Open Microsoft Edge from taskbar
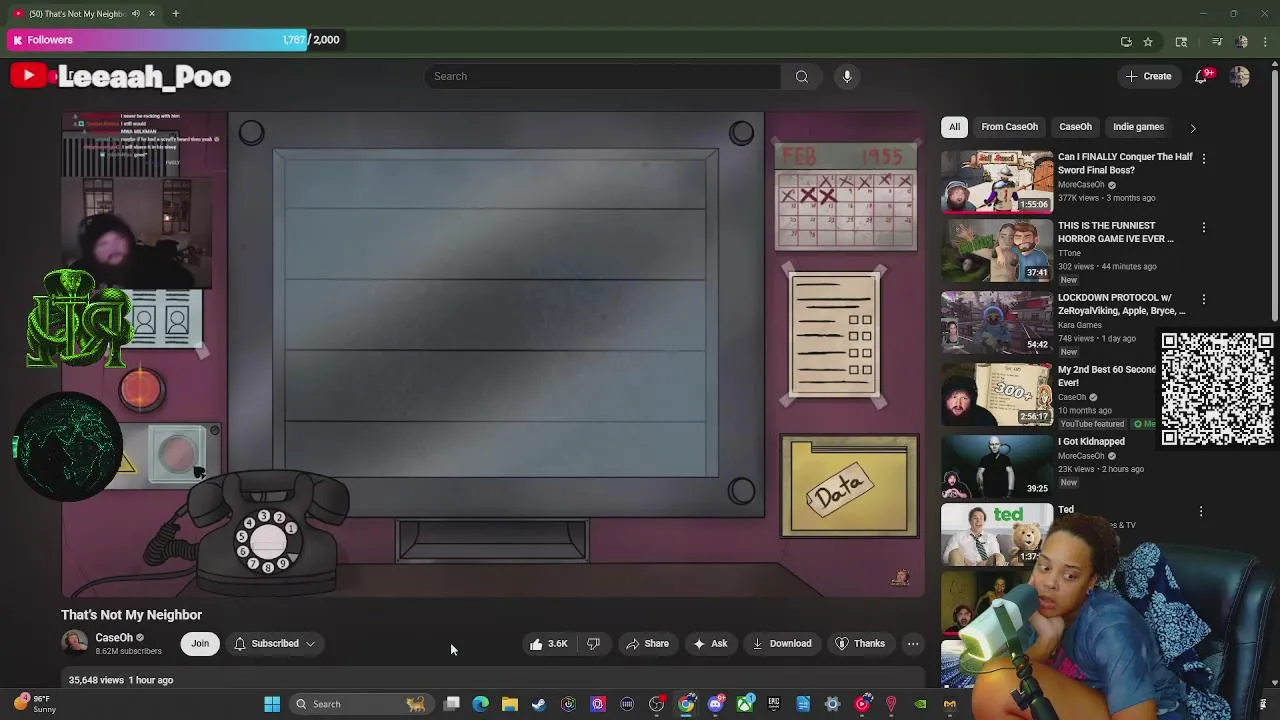The width and height of the screenshot is (1280, 720). (481, 704)
